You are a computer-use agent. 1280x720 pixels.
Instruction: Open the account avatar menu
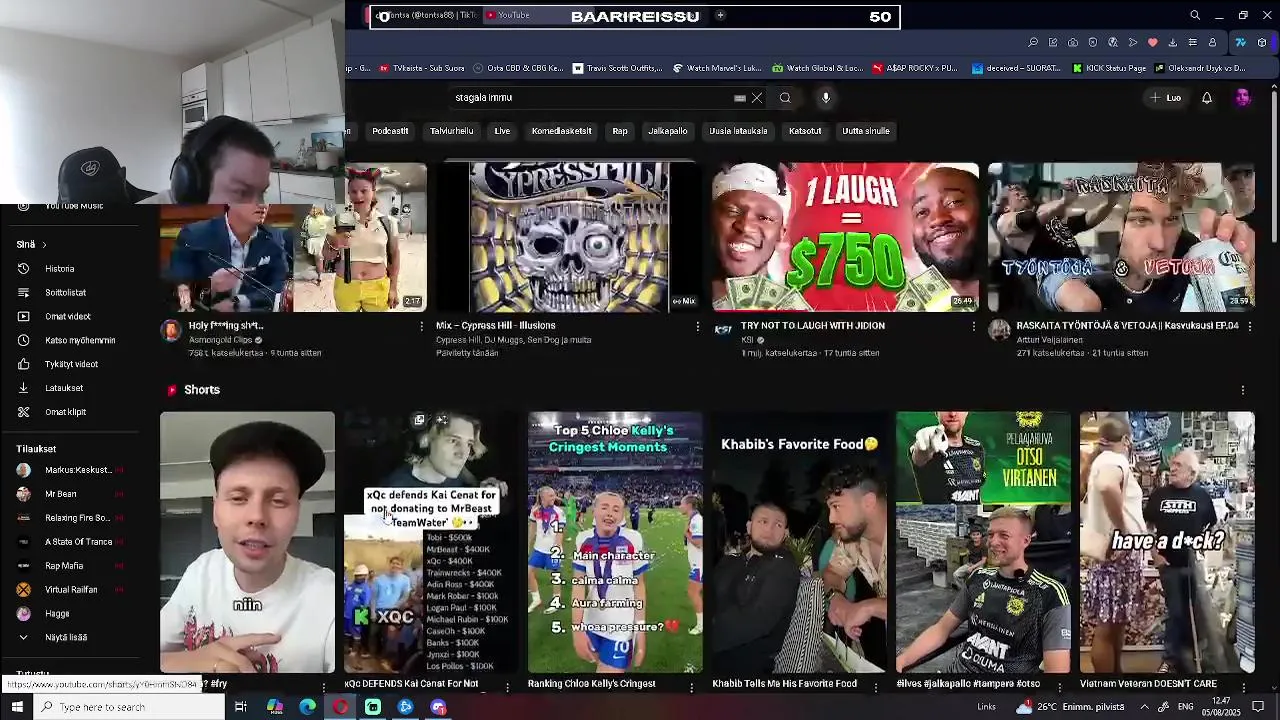coord(1243,98)
